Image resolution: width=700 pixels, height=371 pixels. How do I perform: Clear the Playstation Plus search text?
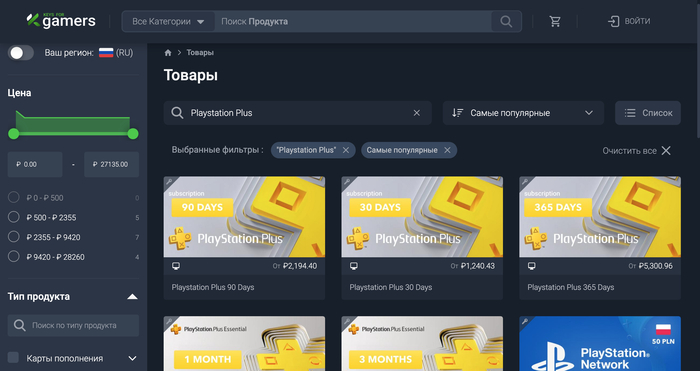pyautogui.click(x=417, y=113)
